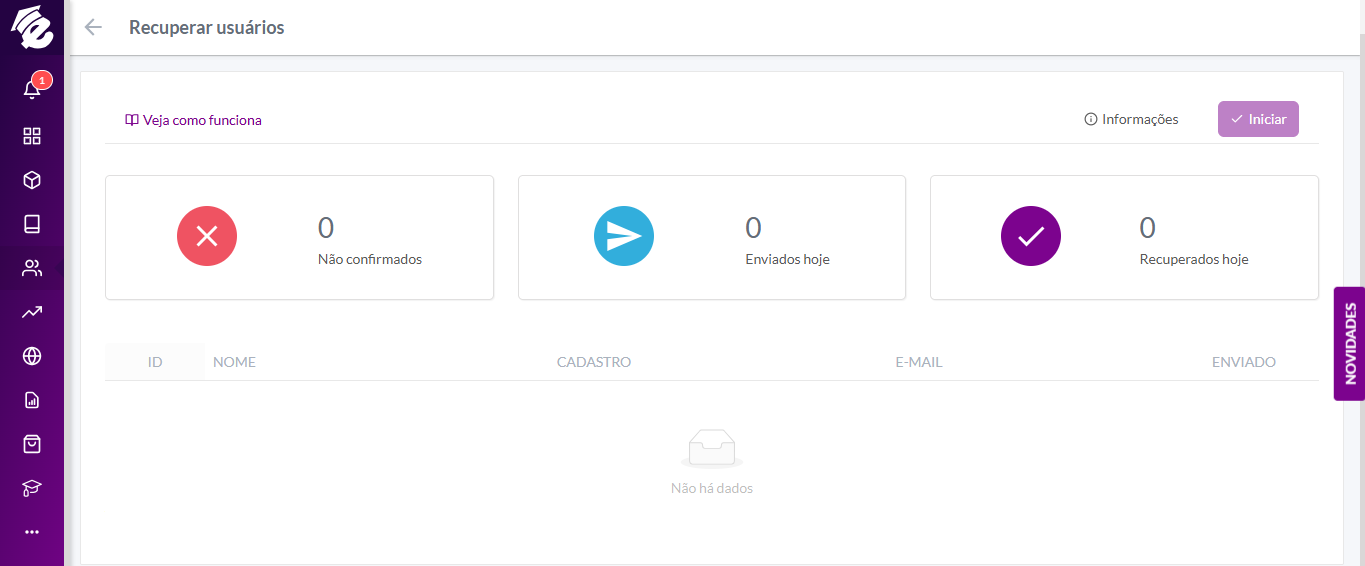Click the Iniciar button

click(x=1258, y=119)
